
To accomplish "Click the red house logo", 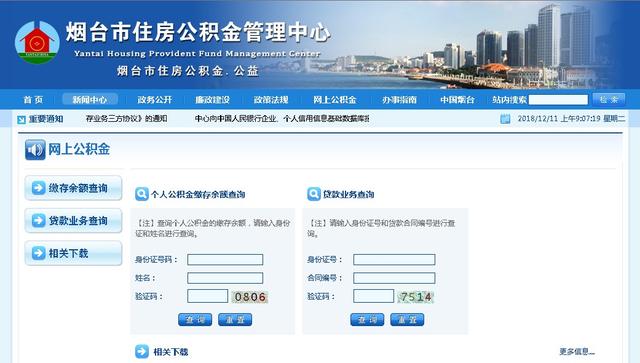I will (37, 42).
